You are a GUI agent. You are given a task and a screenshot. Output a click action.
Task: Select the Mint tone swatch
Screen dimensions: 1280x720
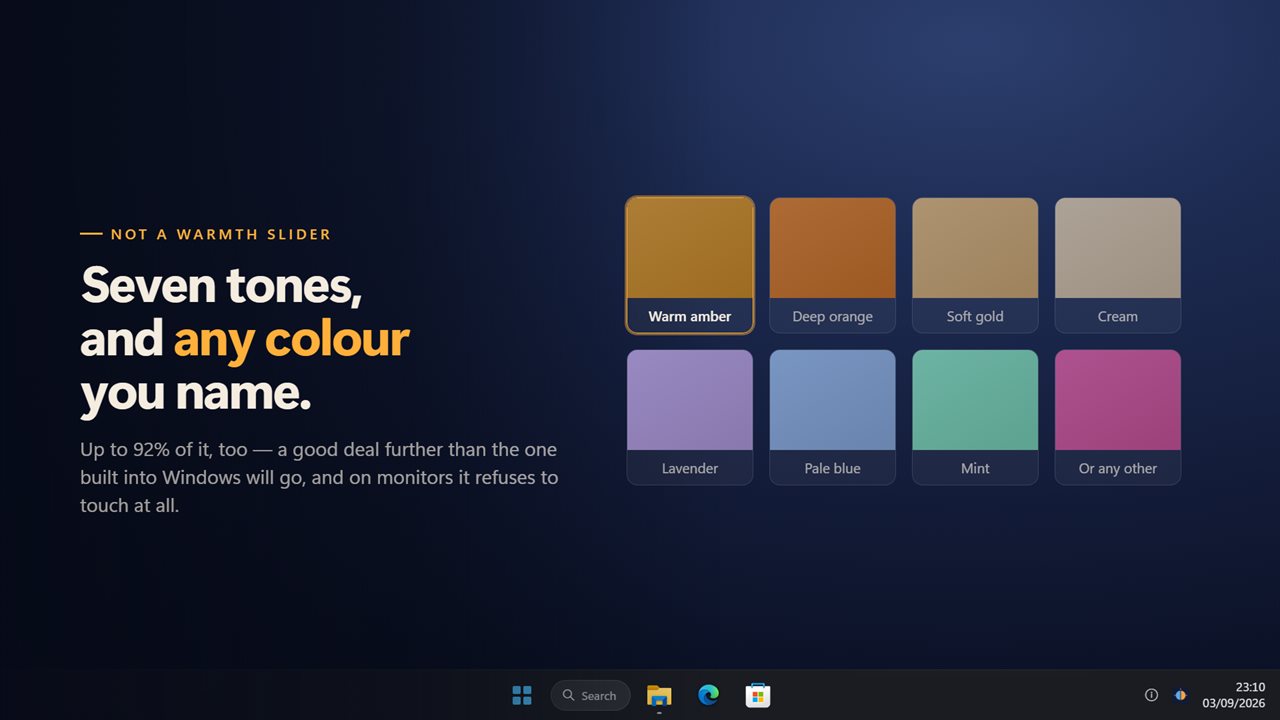975,417
